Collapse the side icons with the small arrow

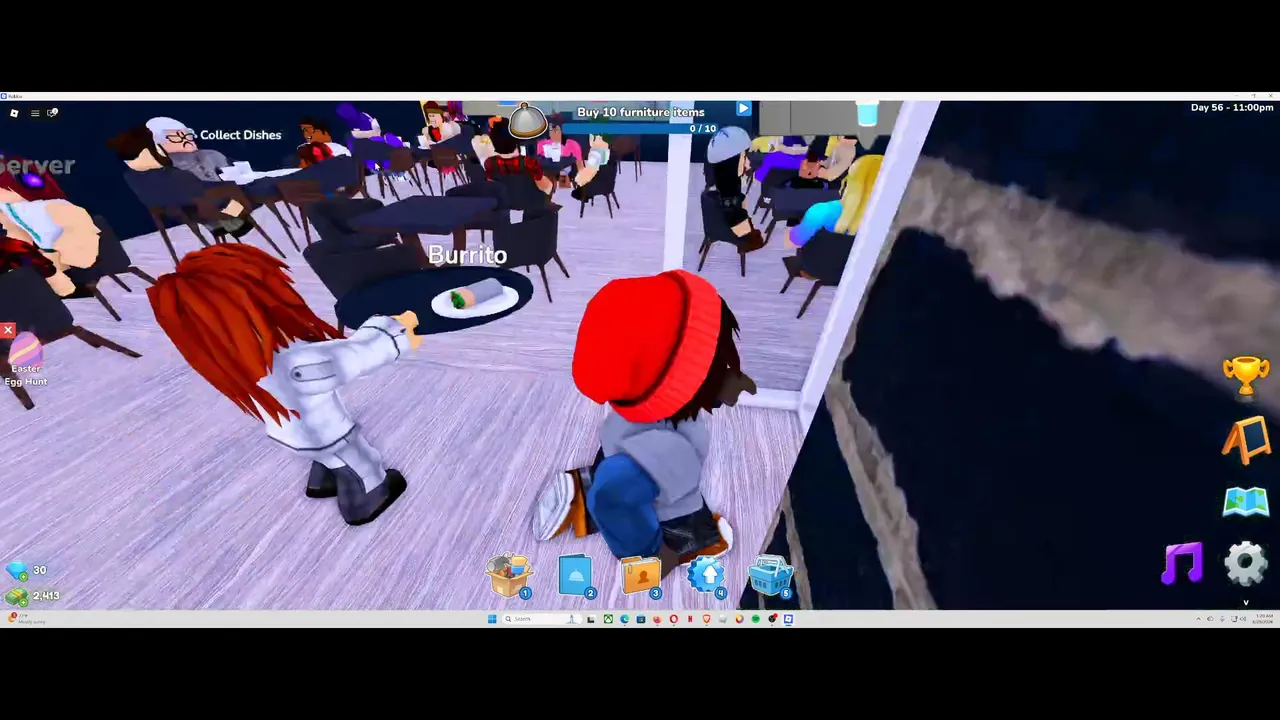1246,603
